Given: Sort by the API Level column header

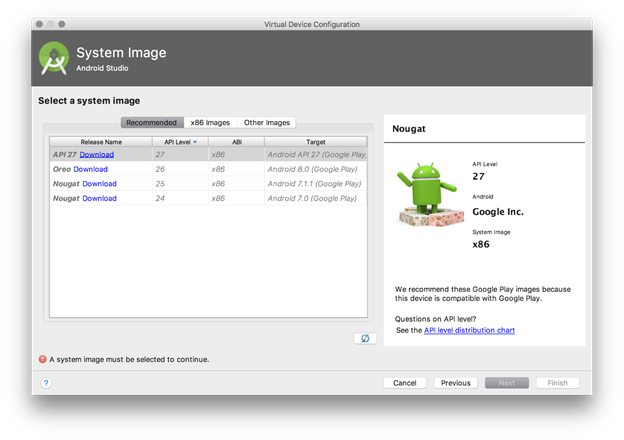Looking at the screenshot, I should pyautogui.click(x=180, y=142).
